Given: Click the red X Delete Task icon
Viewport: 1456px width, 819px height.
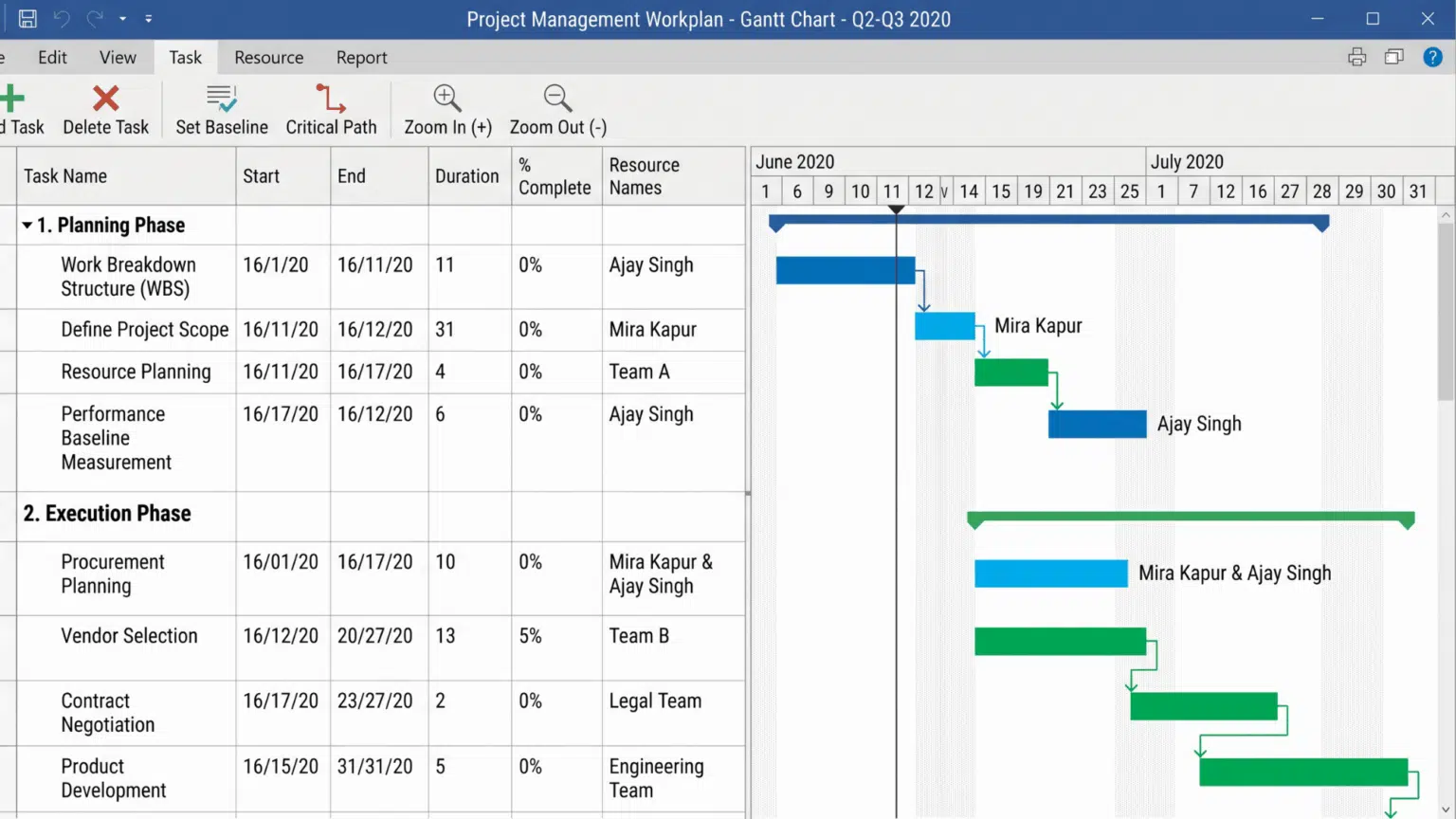Looking at the screenshot, I should click(x=106, y=99).
